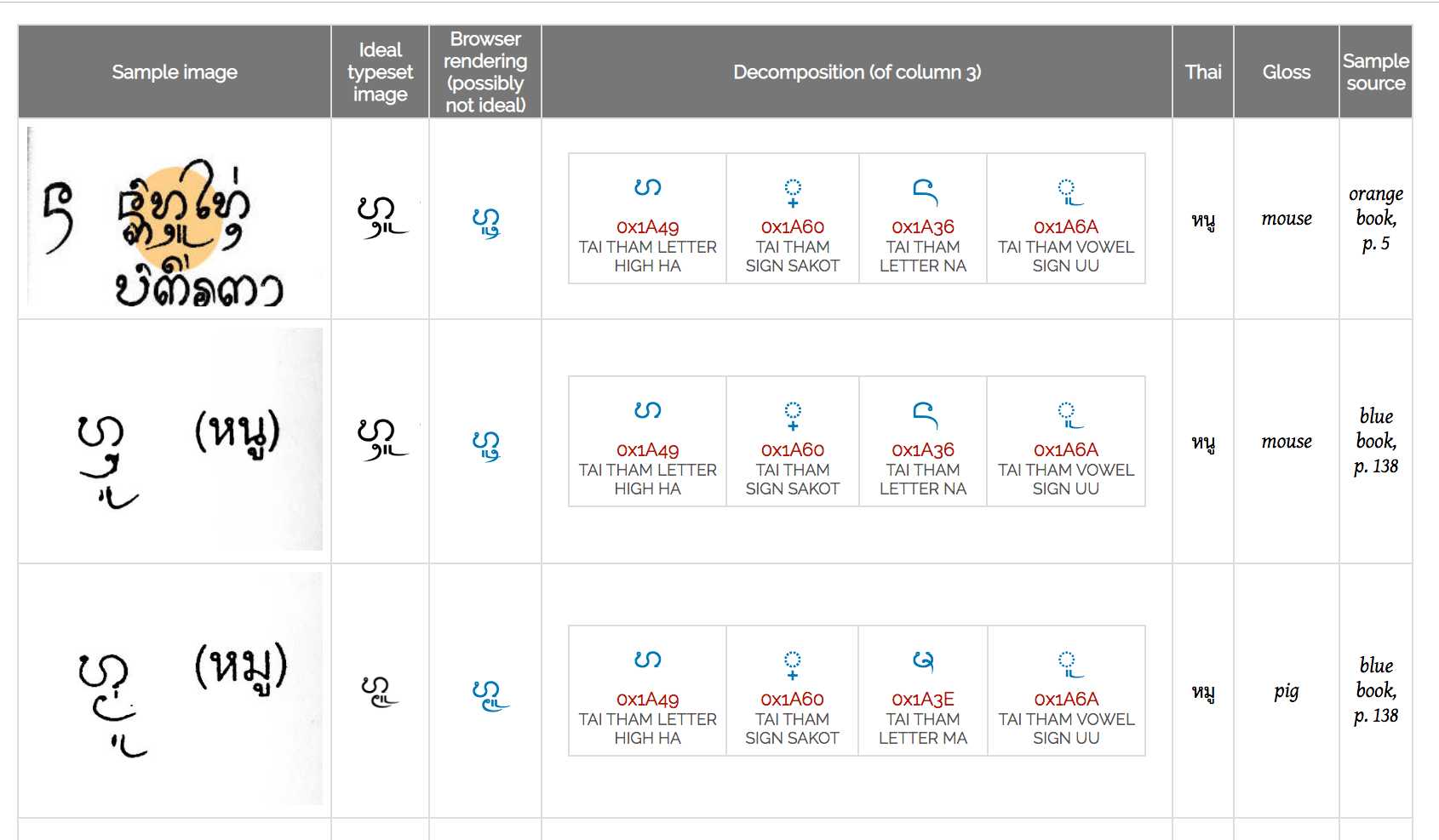The width and height of the screenshot is (1439, 840).
Task: Click the 'Sample source' column header
Action: [x=1375, y=72]
